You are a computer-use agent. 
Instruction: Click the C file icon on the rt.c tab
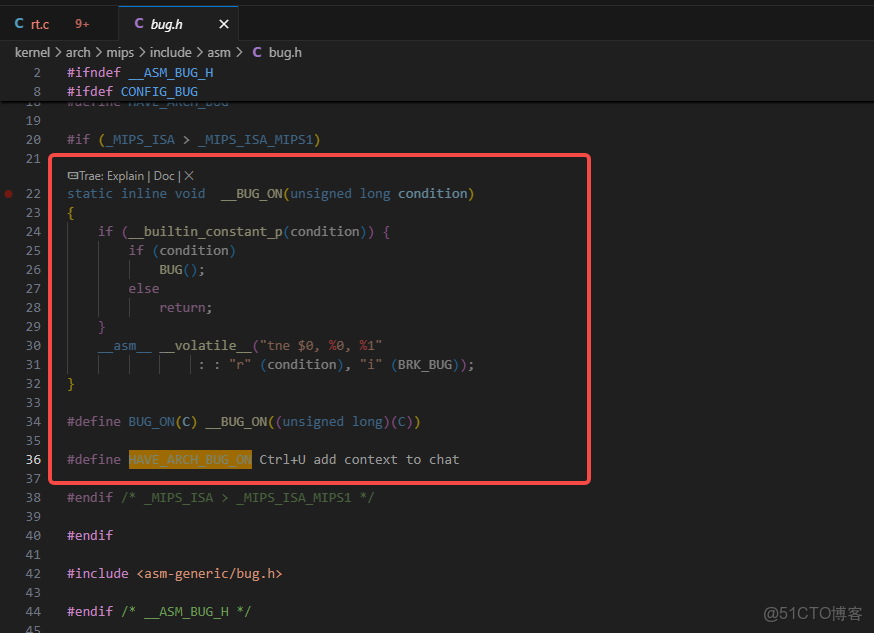click(17, 22)
